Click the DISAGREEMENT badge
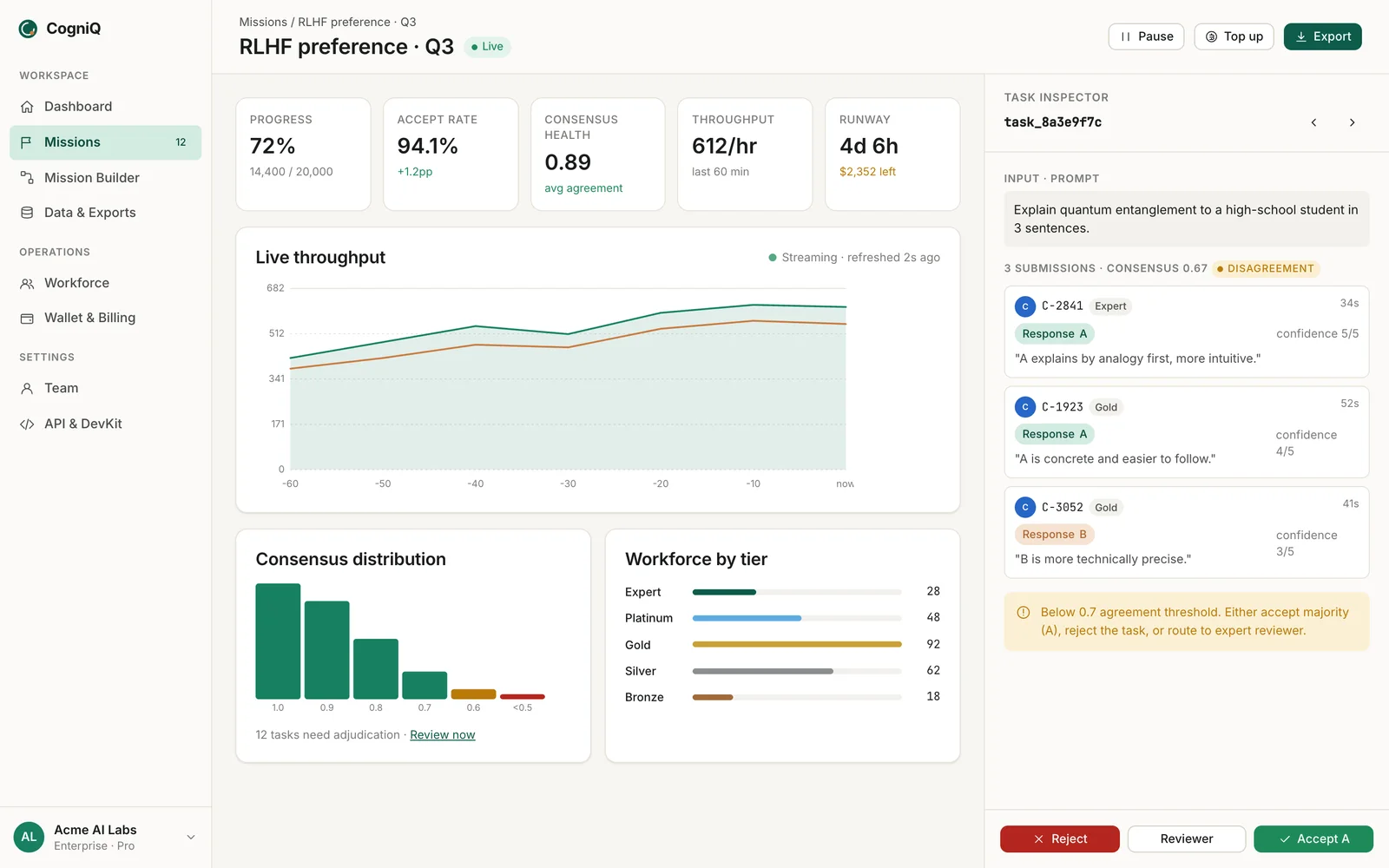The image size is (1389, 868). tap(1266, 269)
